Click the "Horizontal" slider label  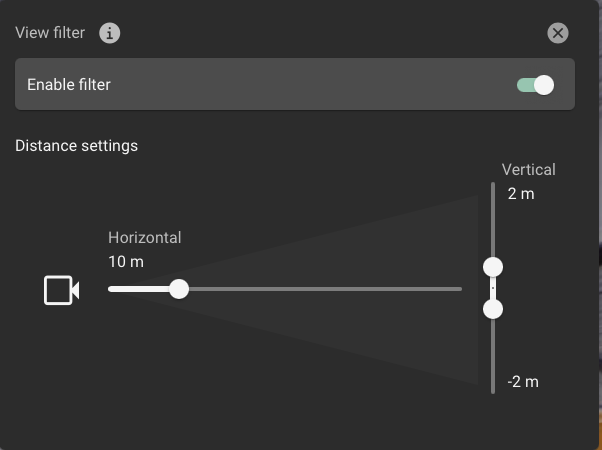click(x=145, y=238)
